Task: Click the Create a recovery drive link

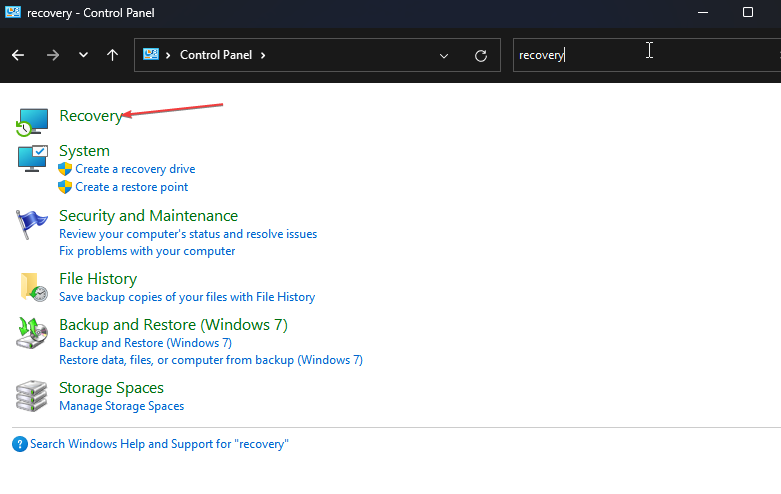Action: click(135, 169)
